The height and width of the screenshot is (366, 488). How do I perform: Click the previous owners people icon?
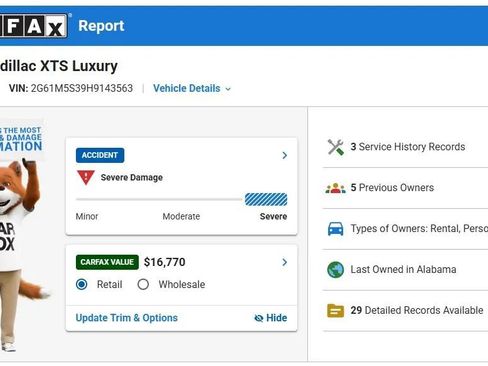(x=335, y=188)
